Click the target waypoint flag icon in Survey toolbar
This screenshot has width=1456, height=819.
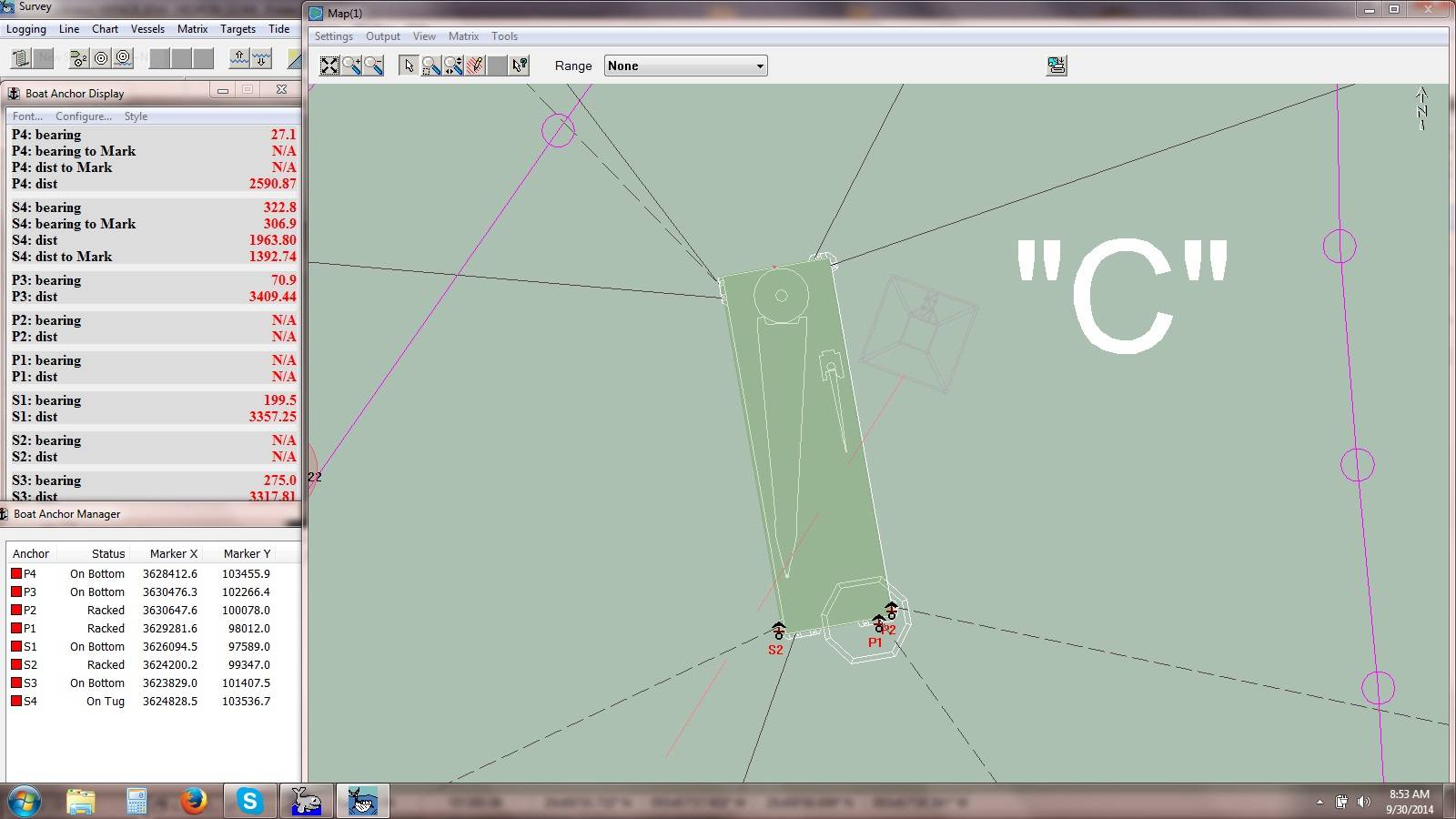coord(79,58)
